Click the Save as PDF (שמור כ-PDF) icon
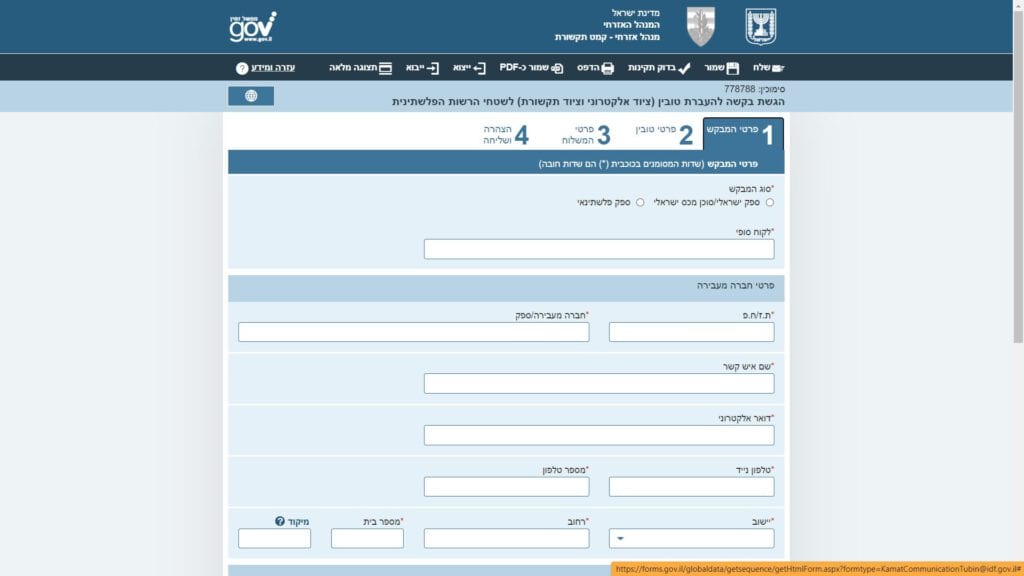Image resolution: width=1024 pixels, height=576 pixels. tap(557, 68)
